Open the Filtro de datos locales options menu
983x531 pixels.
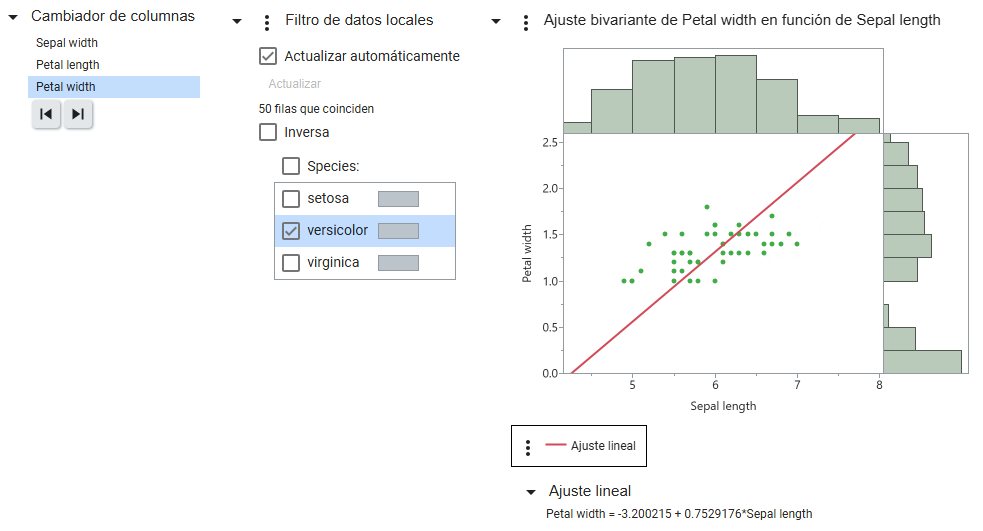point(266,22)
